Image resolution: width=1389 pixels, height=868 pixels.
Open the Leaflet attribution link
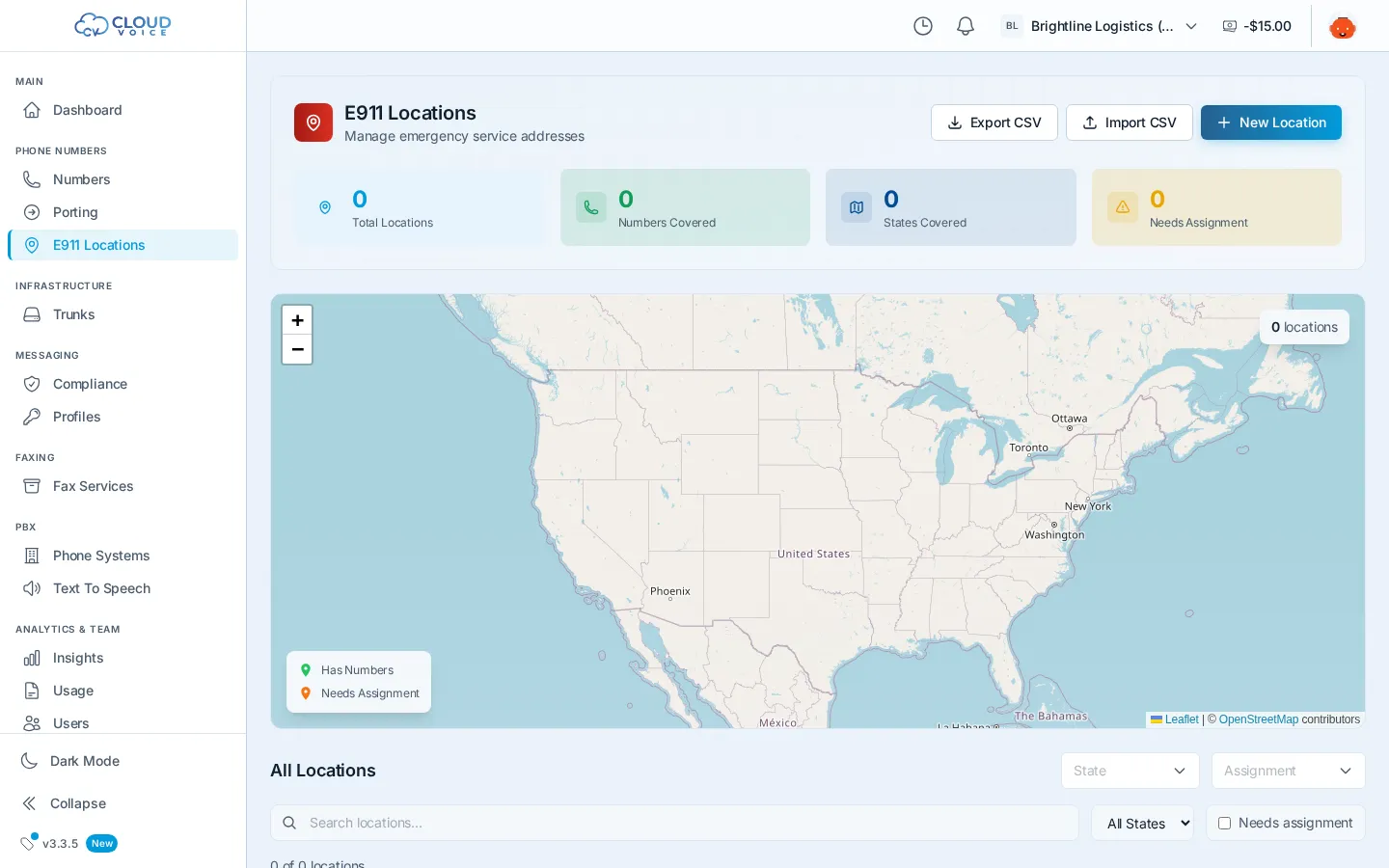1182,719
